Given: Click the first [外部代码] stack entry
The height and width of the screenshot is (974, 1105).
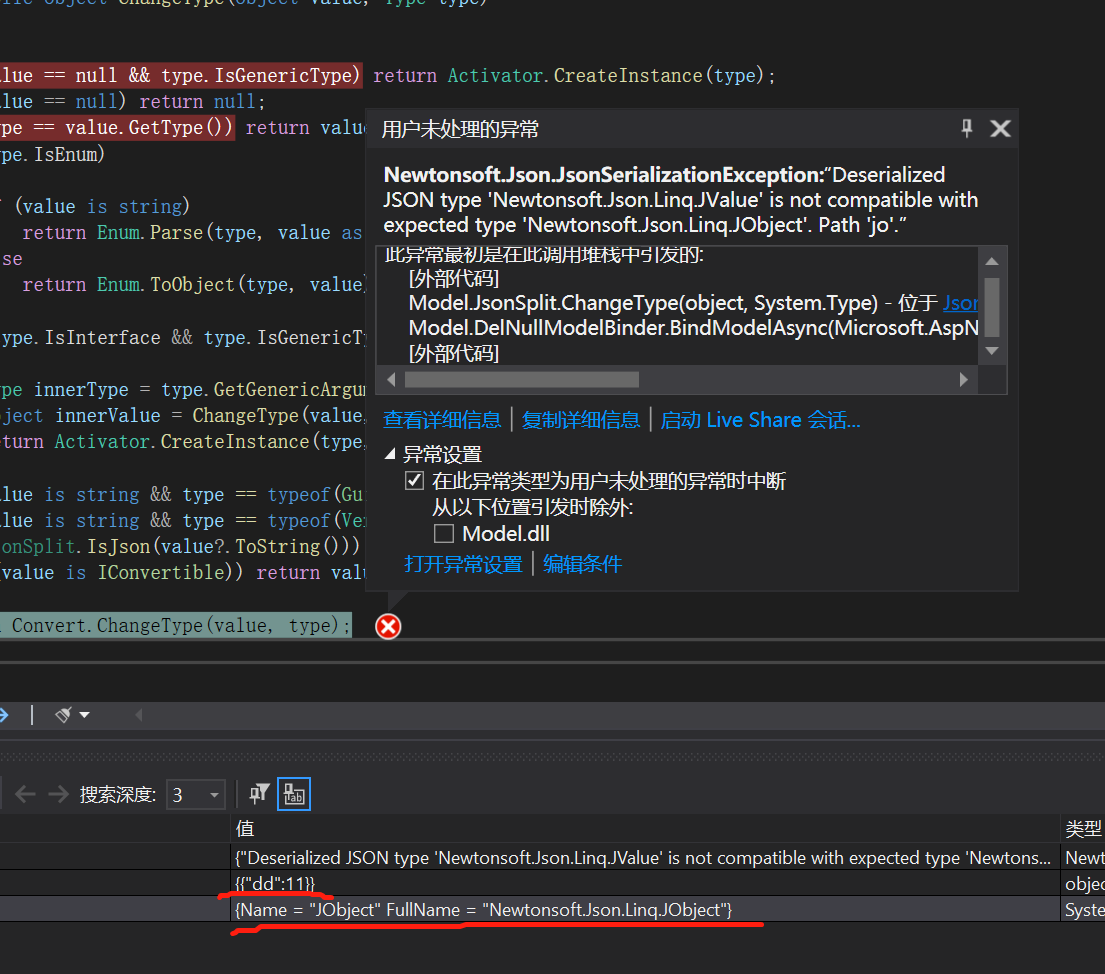Looking at the screenshot, I should pos(454,278).
